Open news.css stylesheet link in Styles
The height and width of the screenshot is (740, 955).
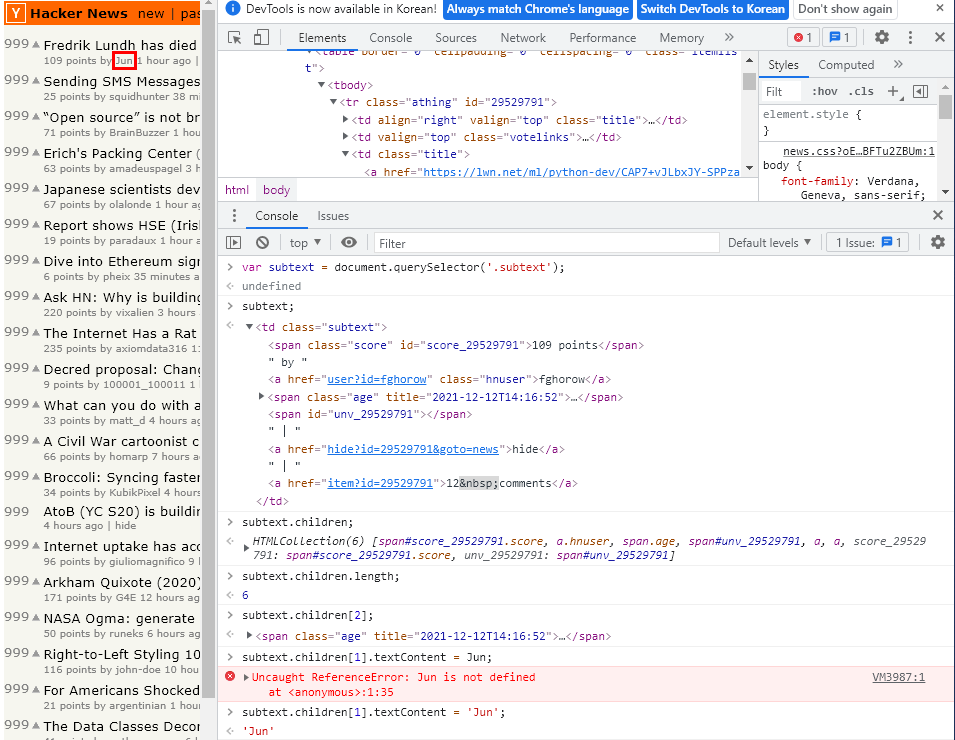[858, 151]
